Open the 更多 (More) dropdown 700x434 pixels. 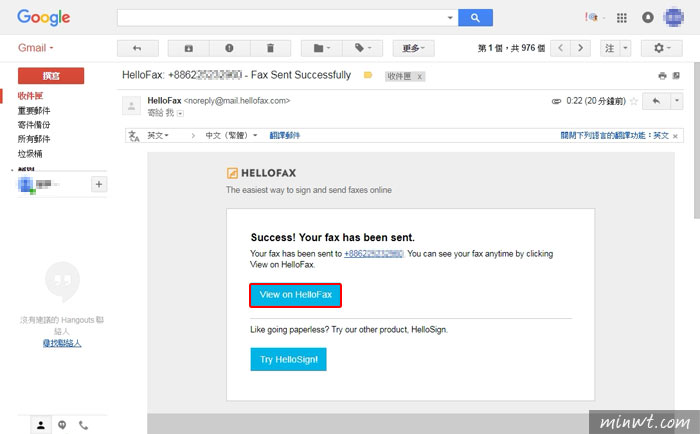pos(413,48)
